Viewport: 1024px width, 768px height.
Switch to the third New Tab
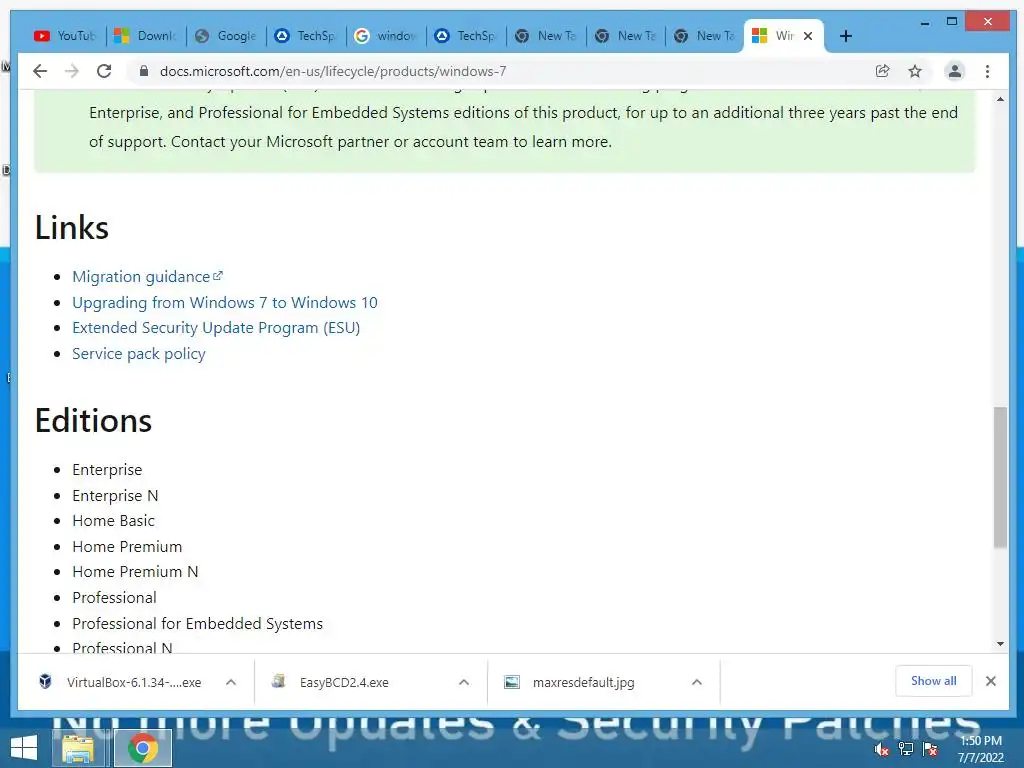pos(705,36)
